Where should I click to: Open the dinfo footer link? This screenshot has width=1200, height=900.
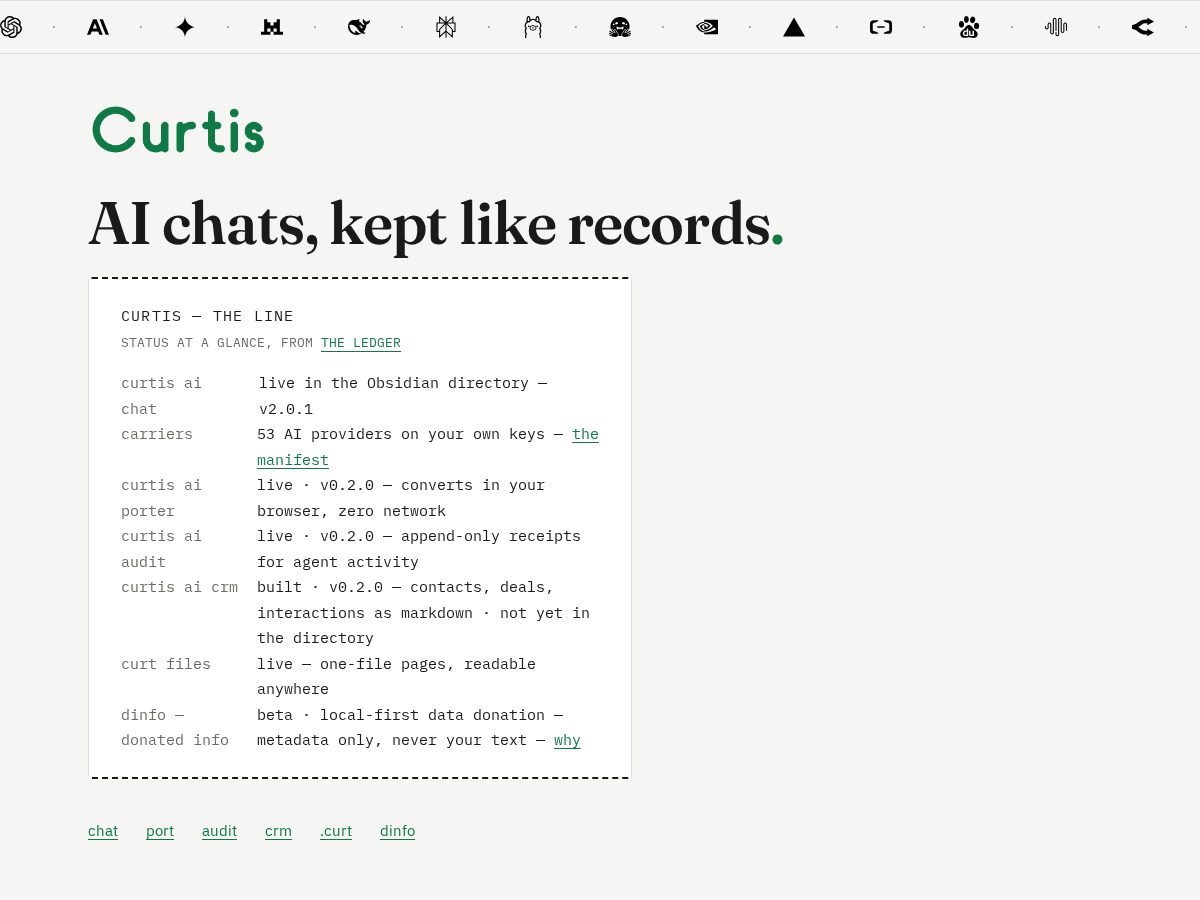[397, 831]
